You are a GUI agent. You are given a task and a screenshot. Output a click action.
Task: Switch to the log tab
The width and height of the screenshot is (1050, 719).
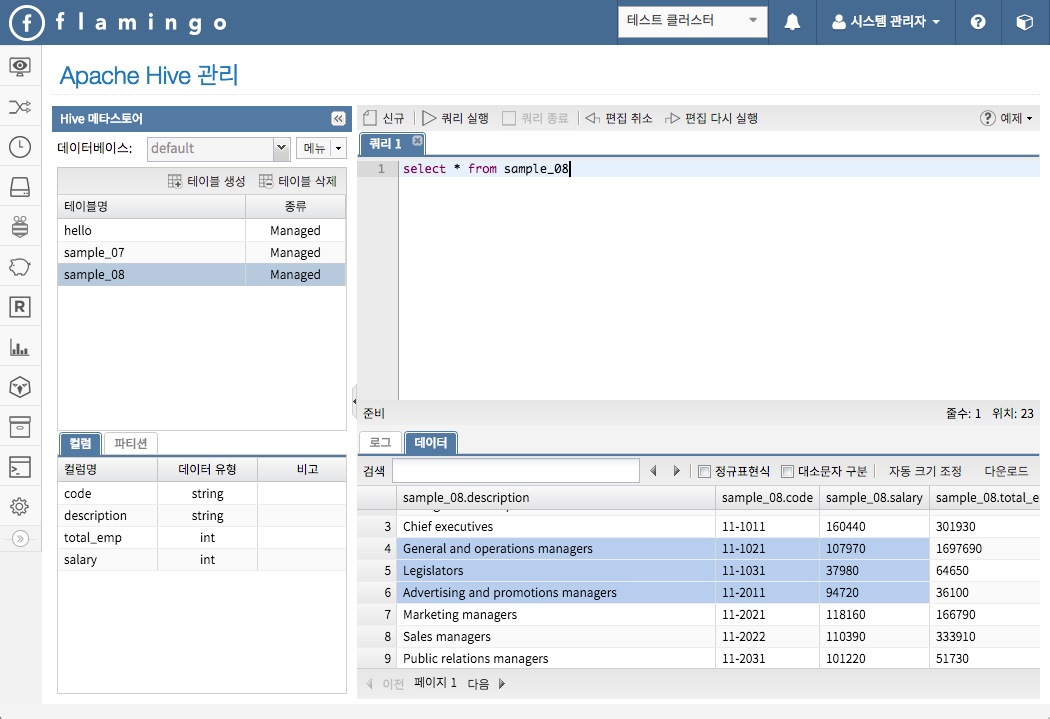click(380, 443)
